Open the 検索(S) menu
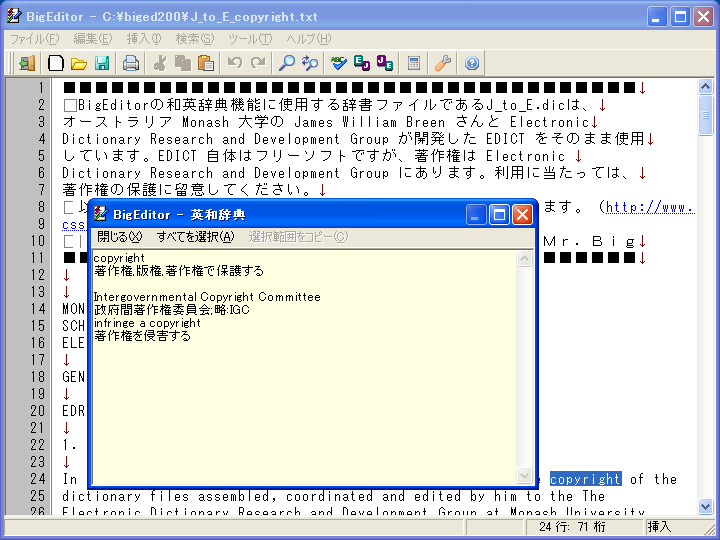The width and height of the screenshot is (720, 540). (194, 39)
